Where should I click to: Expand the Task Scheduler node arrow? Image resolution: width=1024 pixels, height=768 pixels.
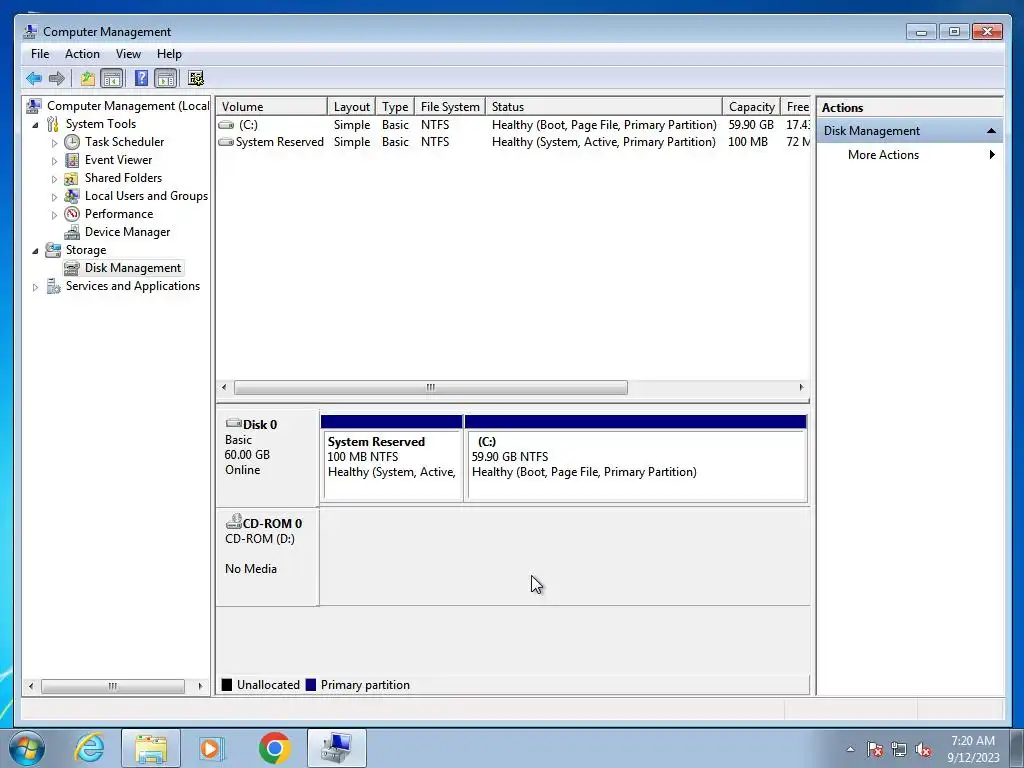pyautogui.click(x=54, y=142)
